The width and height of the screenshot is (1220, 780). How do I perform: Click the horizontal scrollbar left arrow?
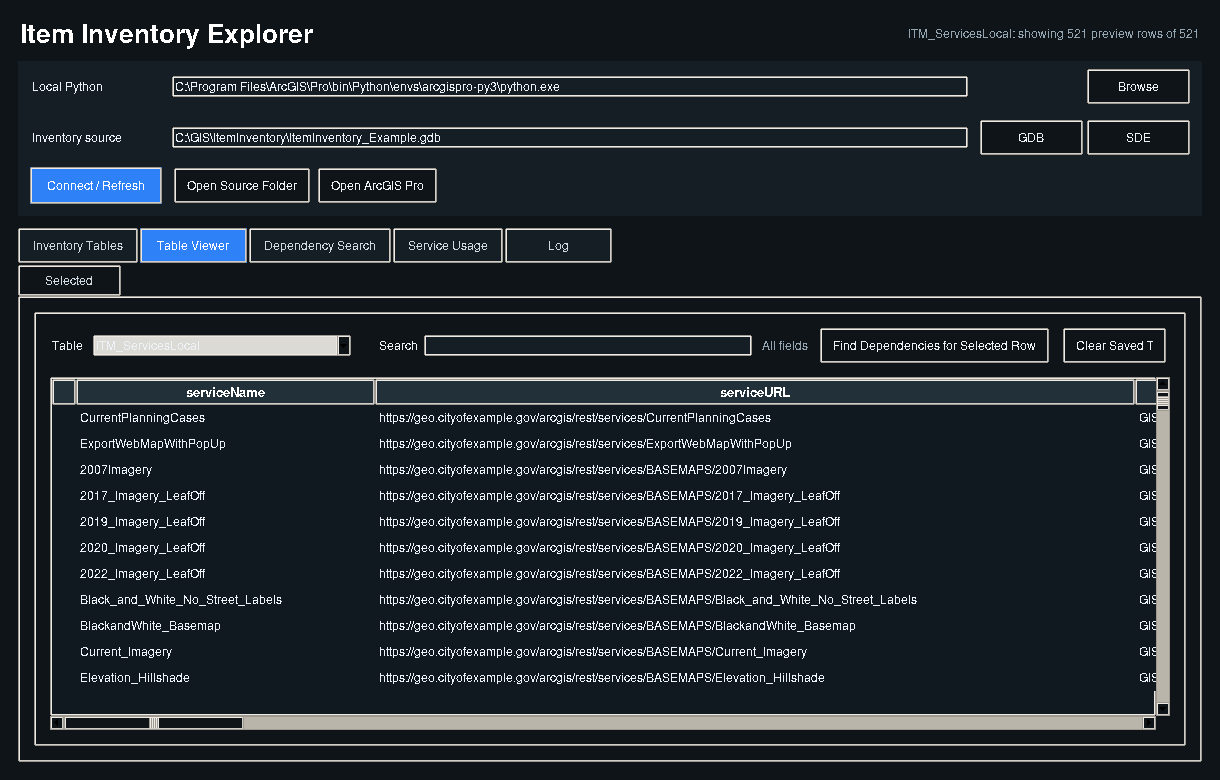pos(57,723)
